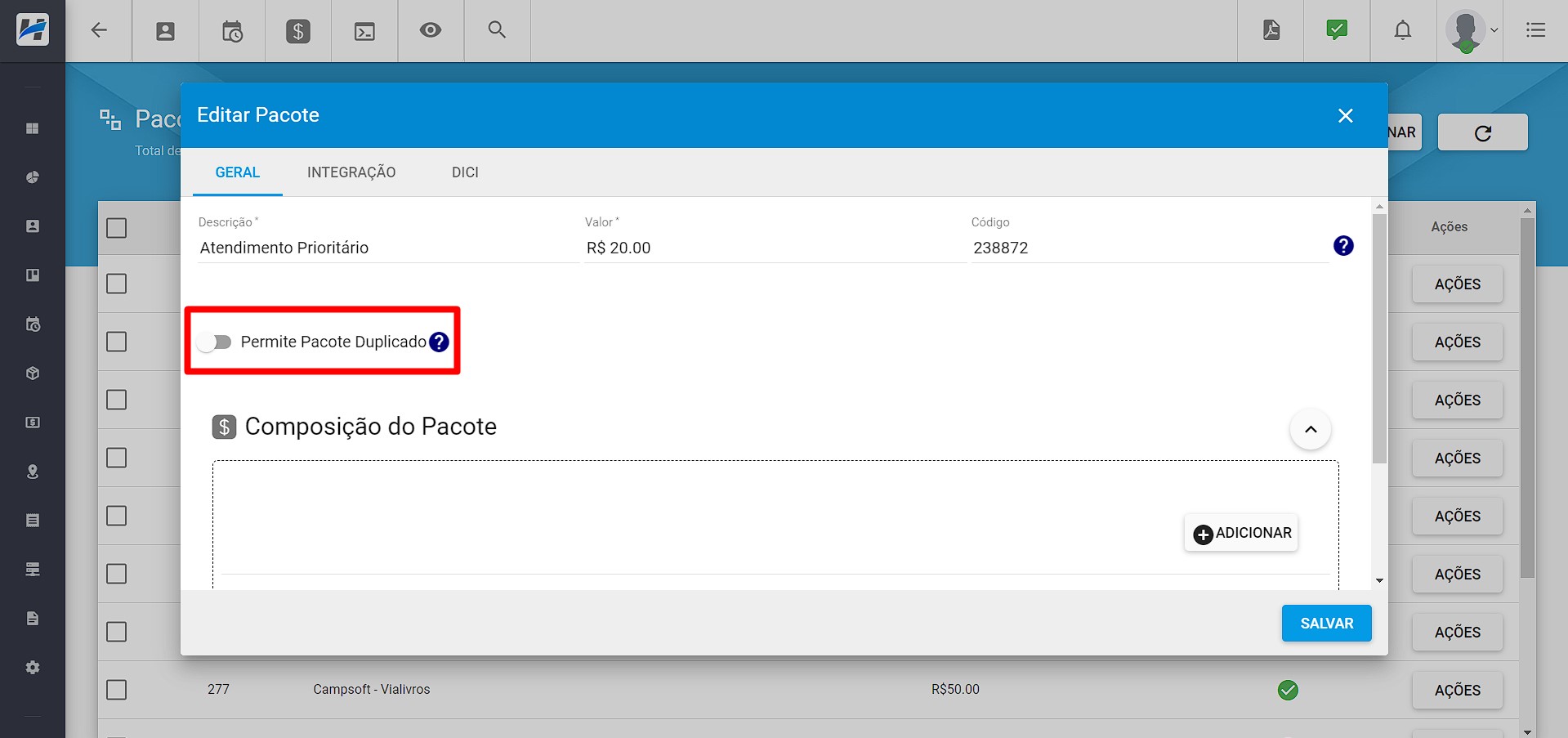The height and width of the screenshot is (738, 1568).
Task: Check the checkbox of the Campsoft - Vialivros row
Action: coord(117,690)
